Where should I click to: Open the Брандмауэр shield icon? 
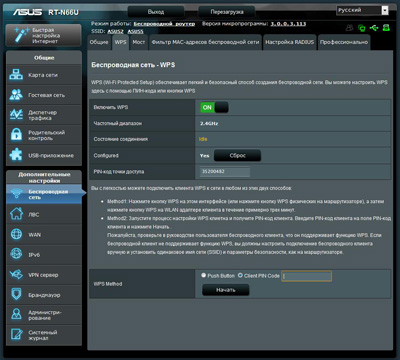pos(16,295)
